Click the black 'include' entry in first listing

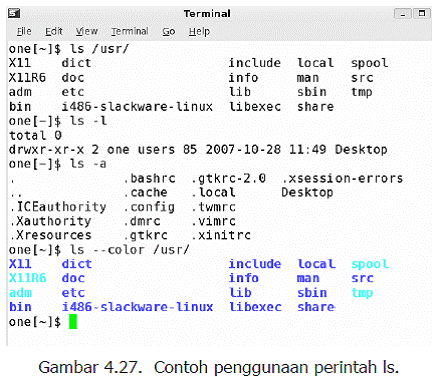click(255, 63)
